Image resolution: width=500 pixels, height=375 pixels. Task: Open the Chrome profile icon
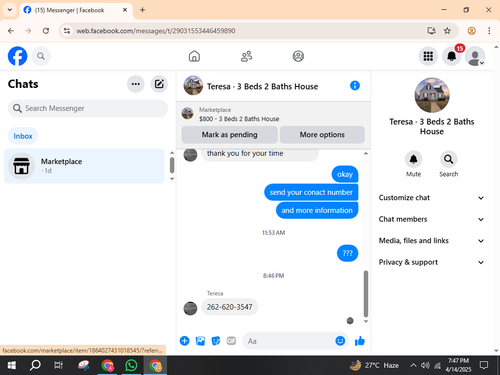[x=471, y=31]
